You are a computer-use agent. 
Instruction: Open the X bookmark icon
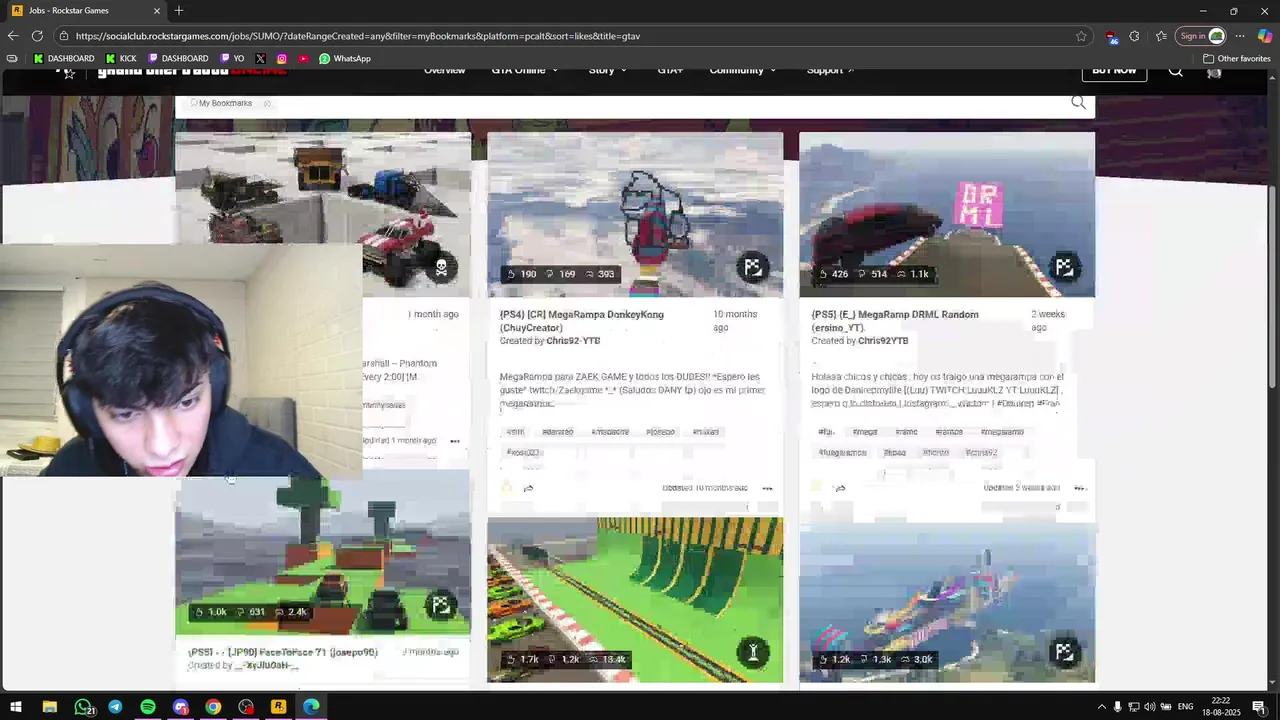(x=261, y=59)
